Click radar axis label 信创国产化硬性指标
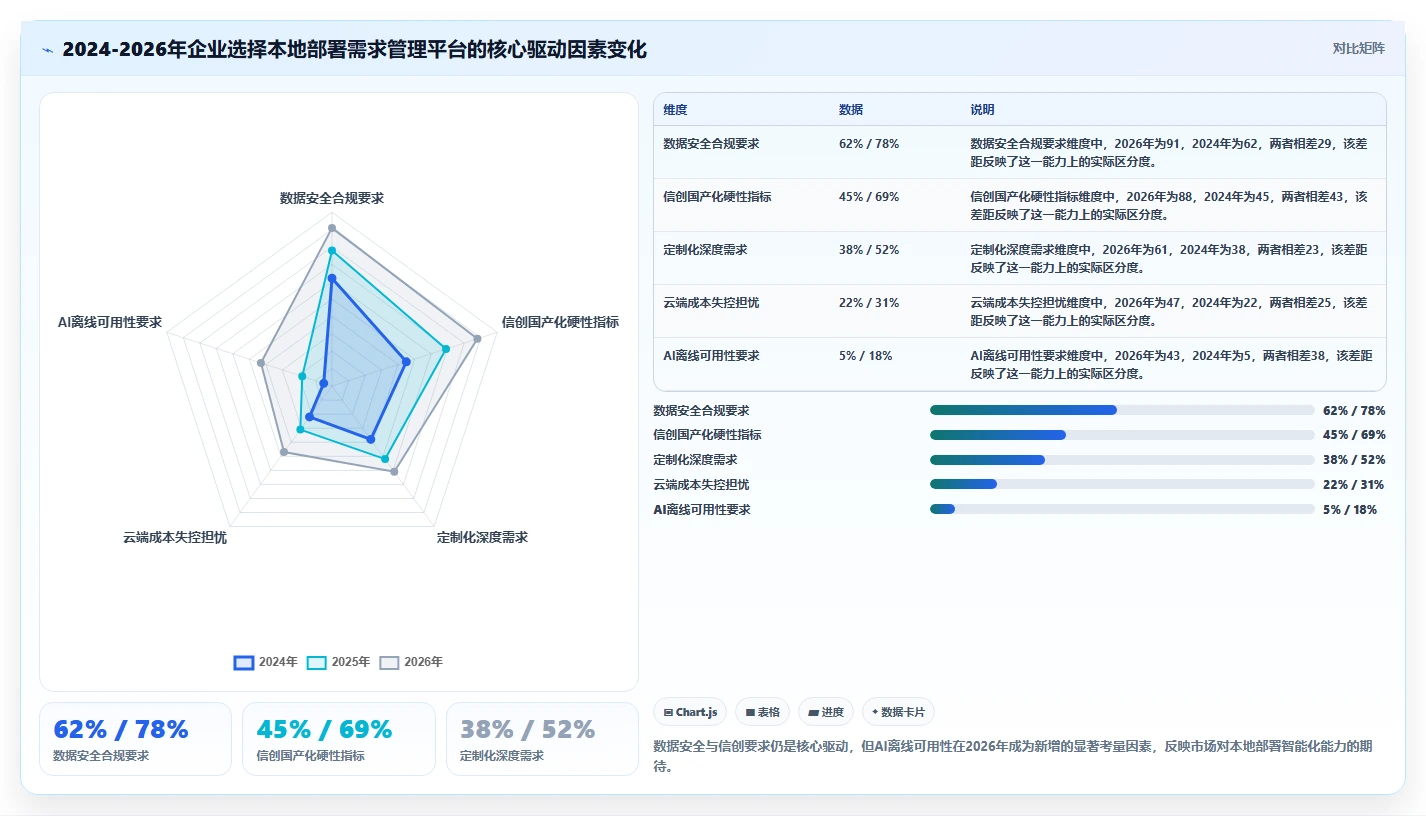The width and height of the screenshot is (1426, 816). click(560, 322)
